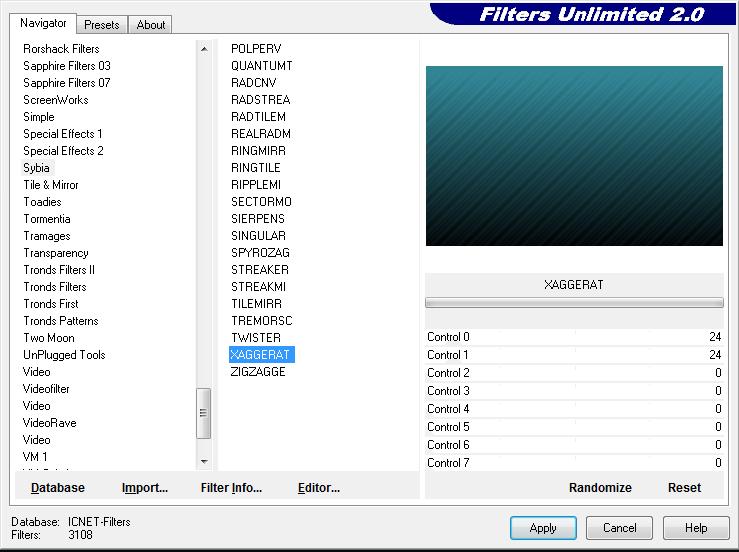Screen dimensions: 739x552
Task: Click category list scroll-down arrow
Action: tap(204, 461)
